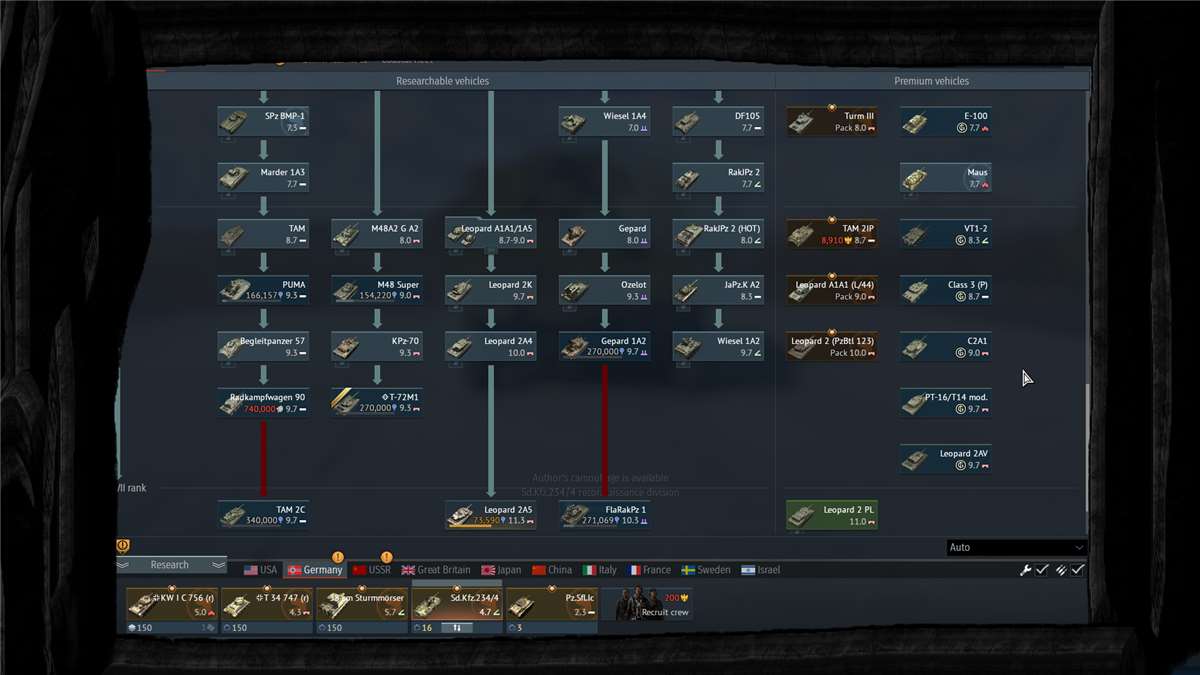Select the Wiesel 1A2 vehicle card
1200x675 pixels.
718,346
